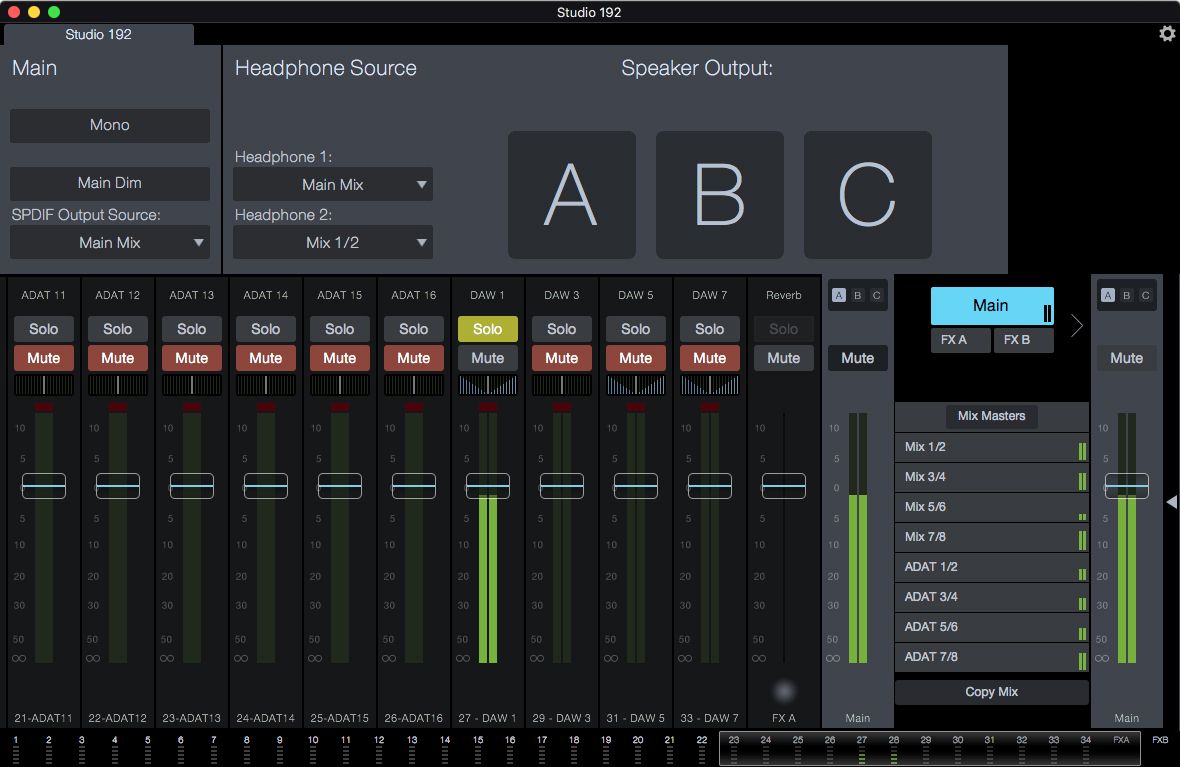Select ADAT 3/4 in Mix Masters
This screenshot has width=1180, height=767.
992,597
